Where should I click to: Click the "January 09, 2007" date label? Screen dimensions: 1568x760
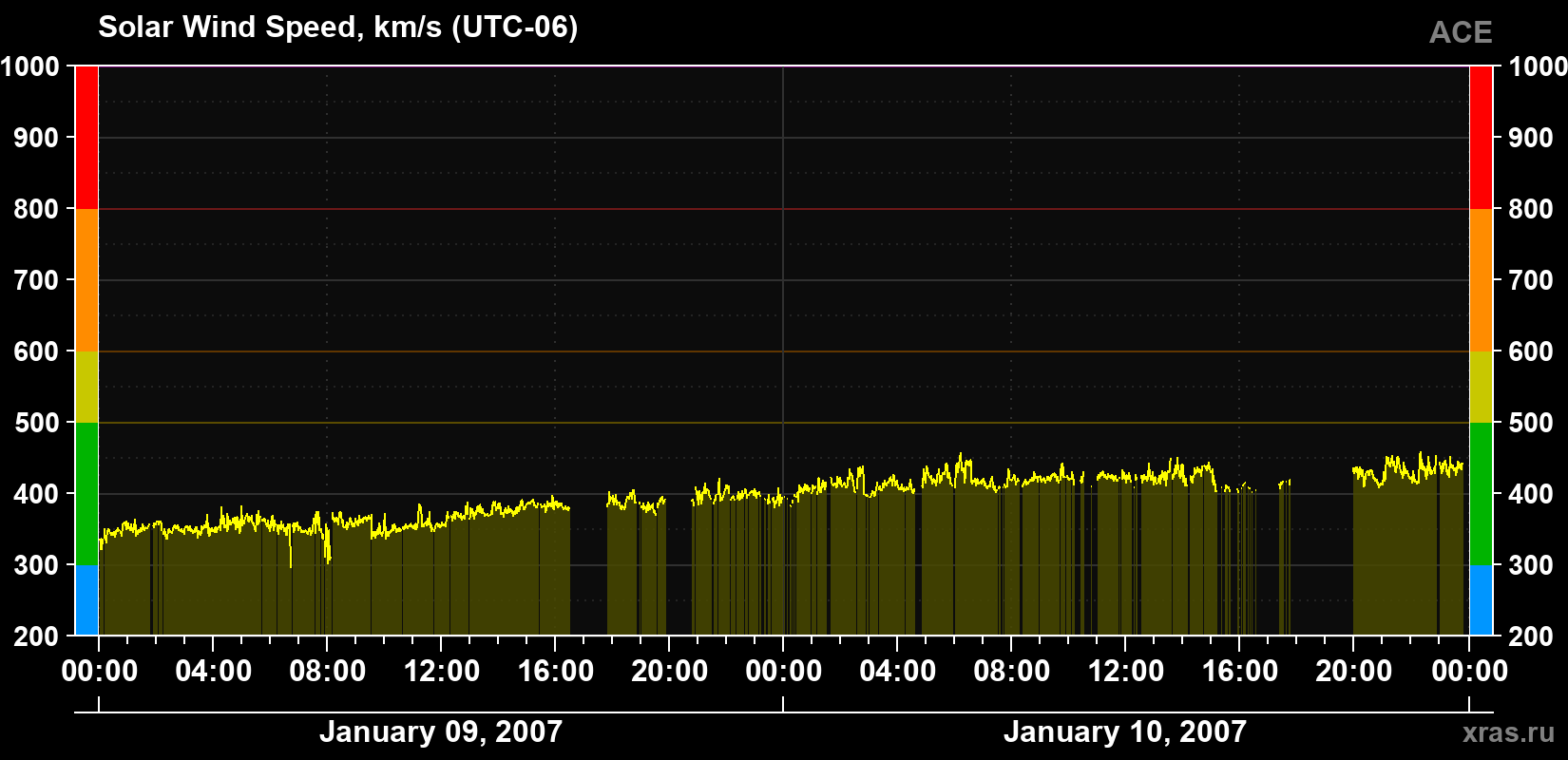pos(441,731)
